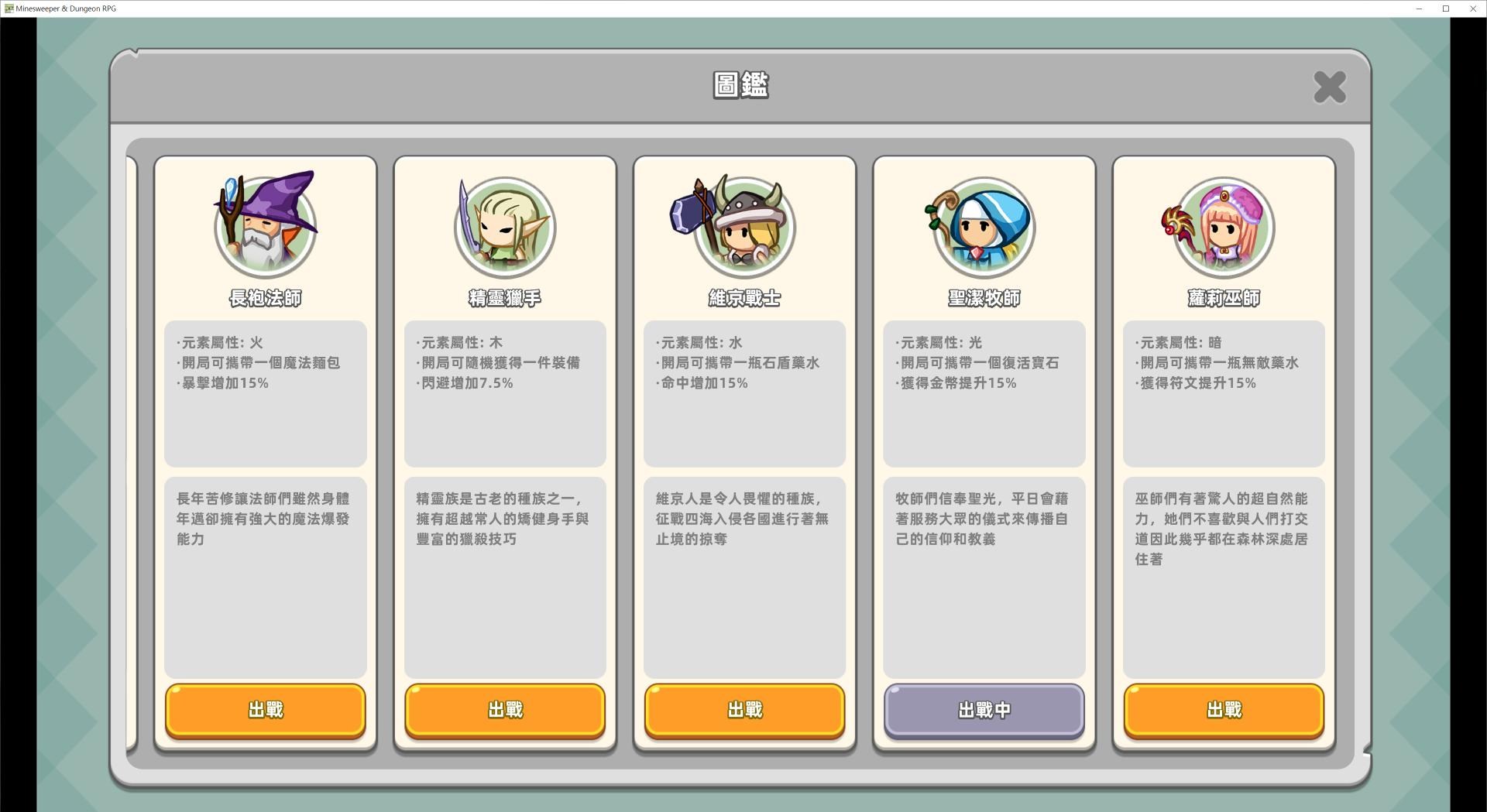Click the 精靈獵手 lore description box
The image size is (1487, 812).
505,577
